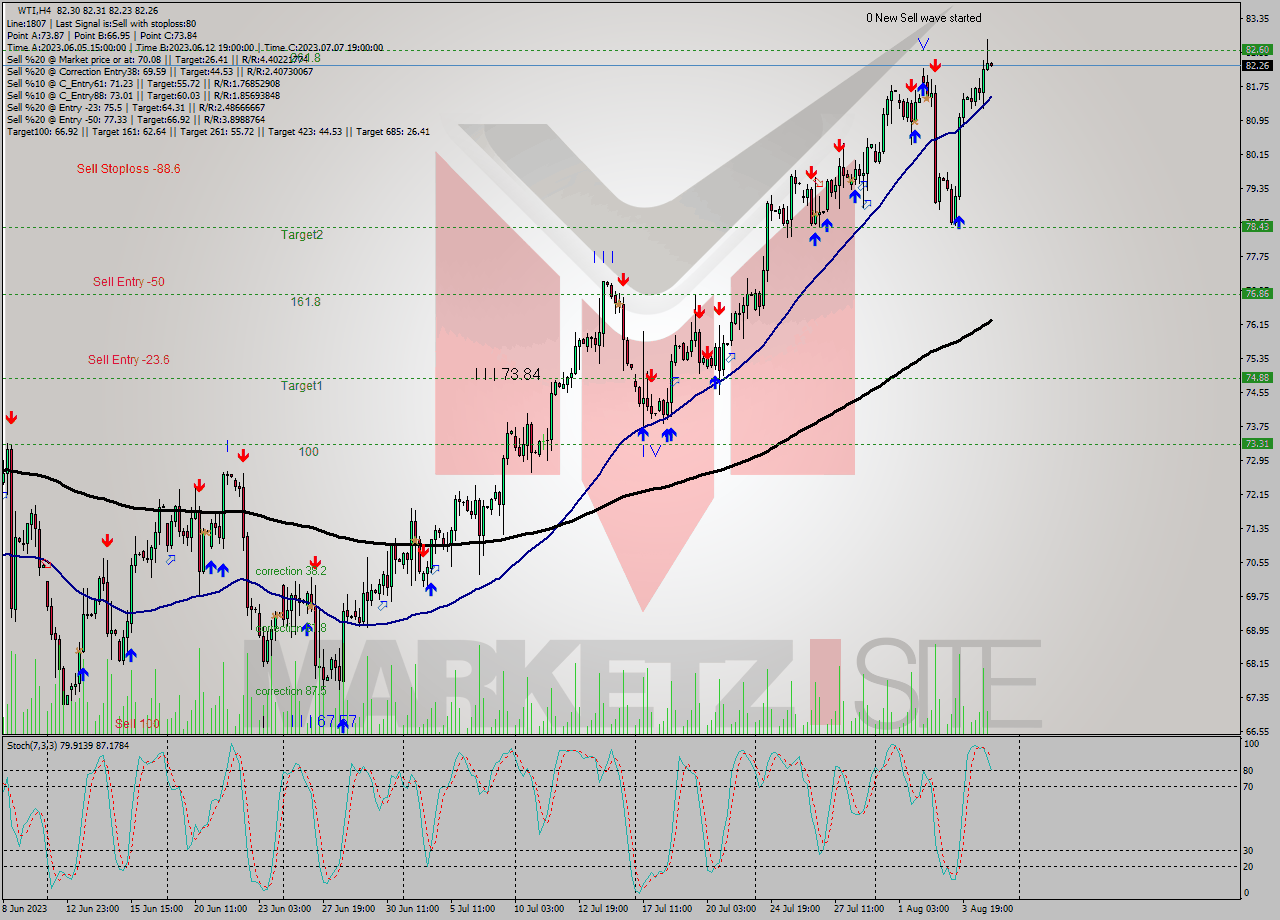
Task: Click the 'Target100: 66.92' header line
Action: (218, 131)
